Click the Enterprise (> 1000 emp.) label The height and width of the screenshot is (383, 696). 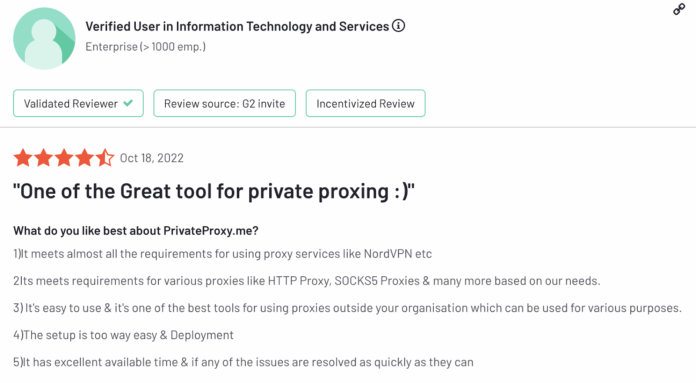click(x=146, y=47)
